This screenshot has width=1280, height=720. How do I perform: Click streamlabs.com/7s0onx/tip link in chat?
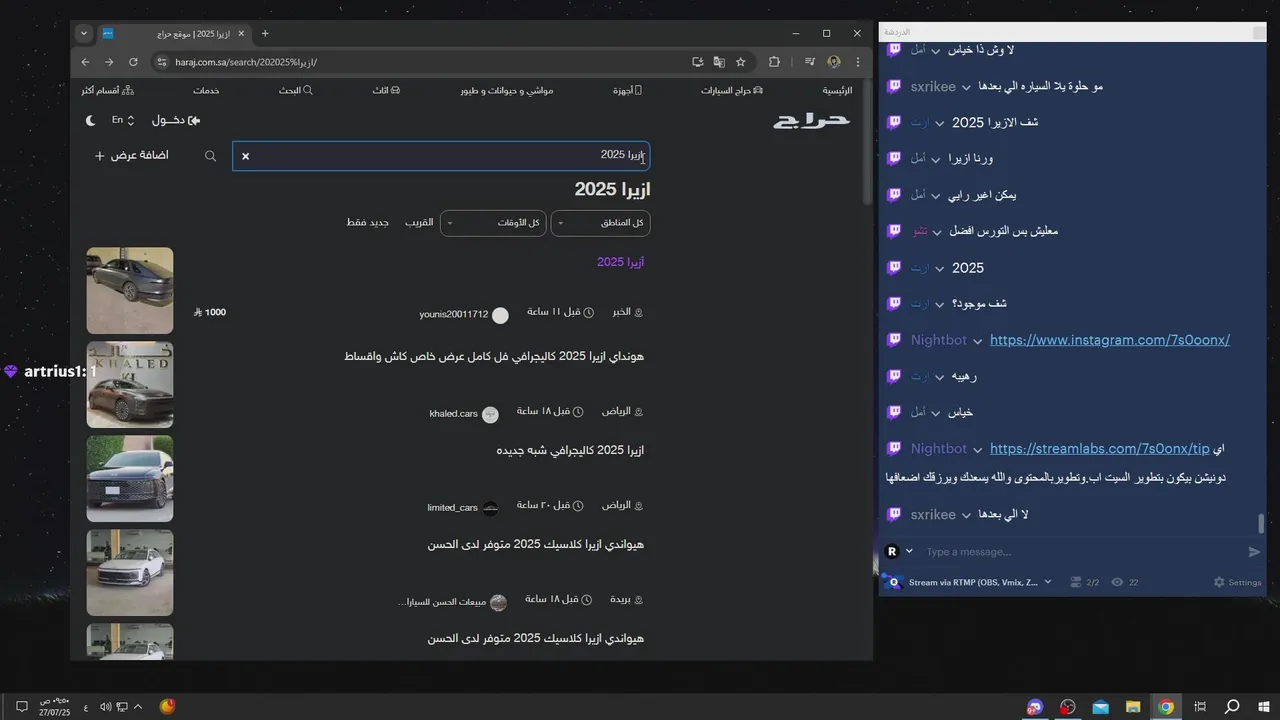[x=1100, y=449]
